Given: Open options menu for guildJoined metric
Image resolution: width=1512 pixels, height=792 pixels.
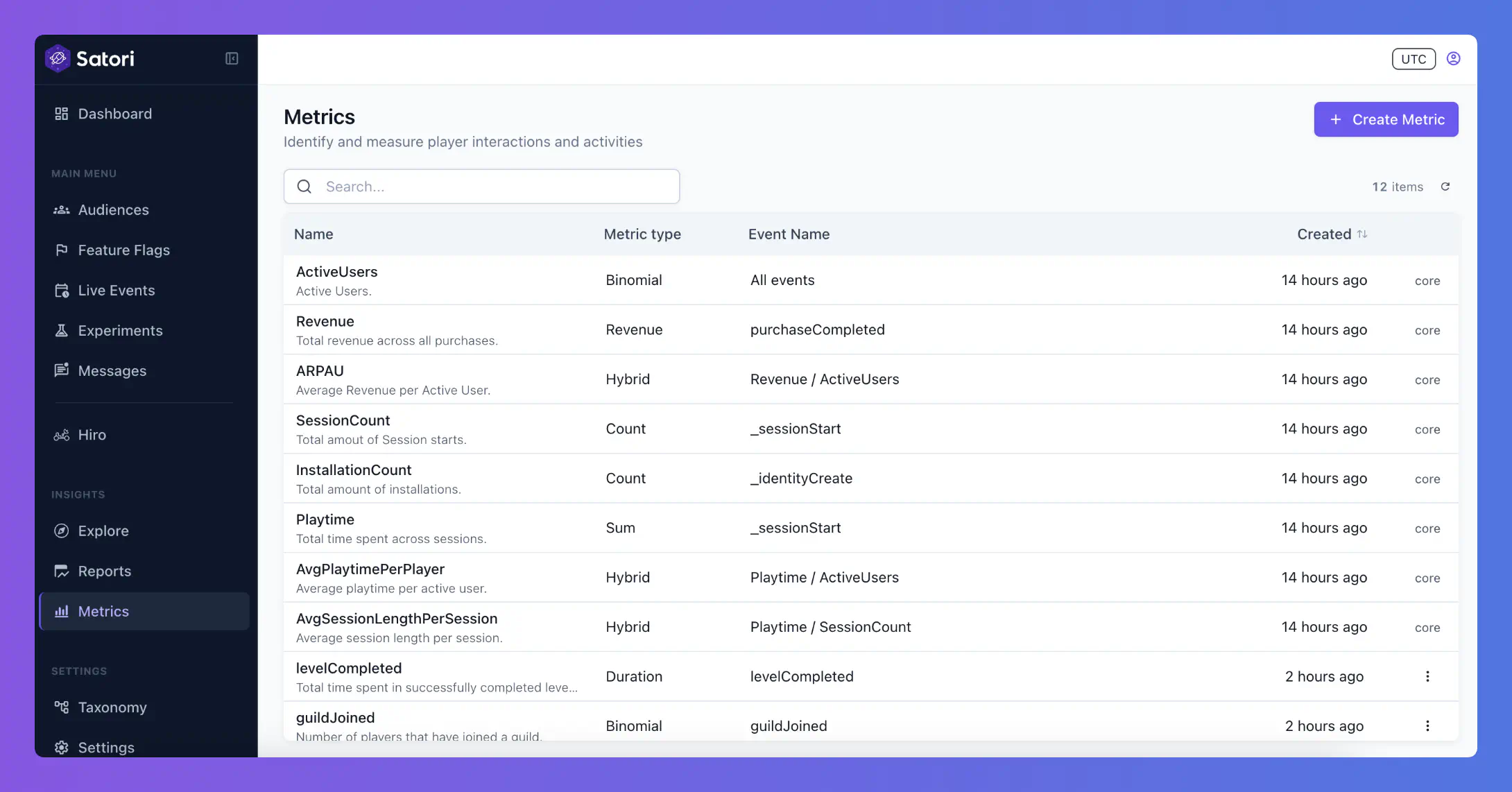Looking at the screenshot, I should point(1427,725).
